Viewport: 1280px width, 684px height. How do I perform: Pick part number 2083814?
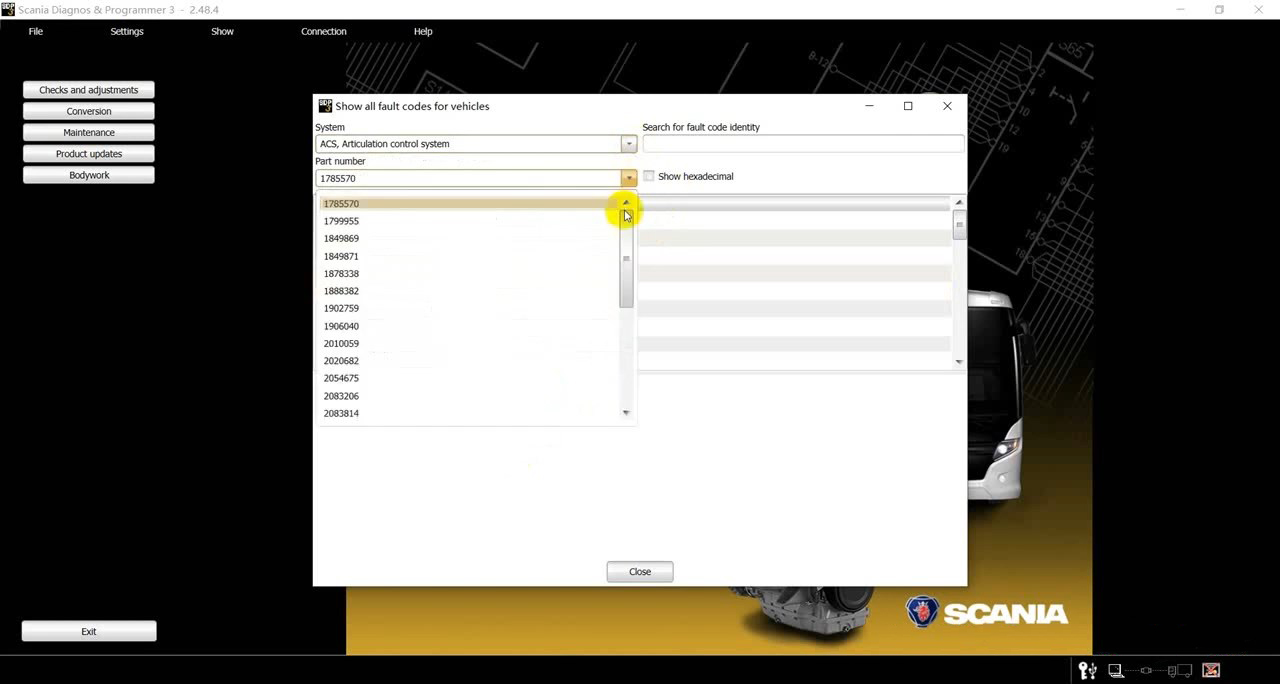(x=469, y=413)
